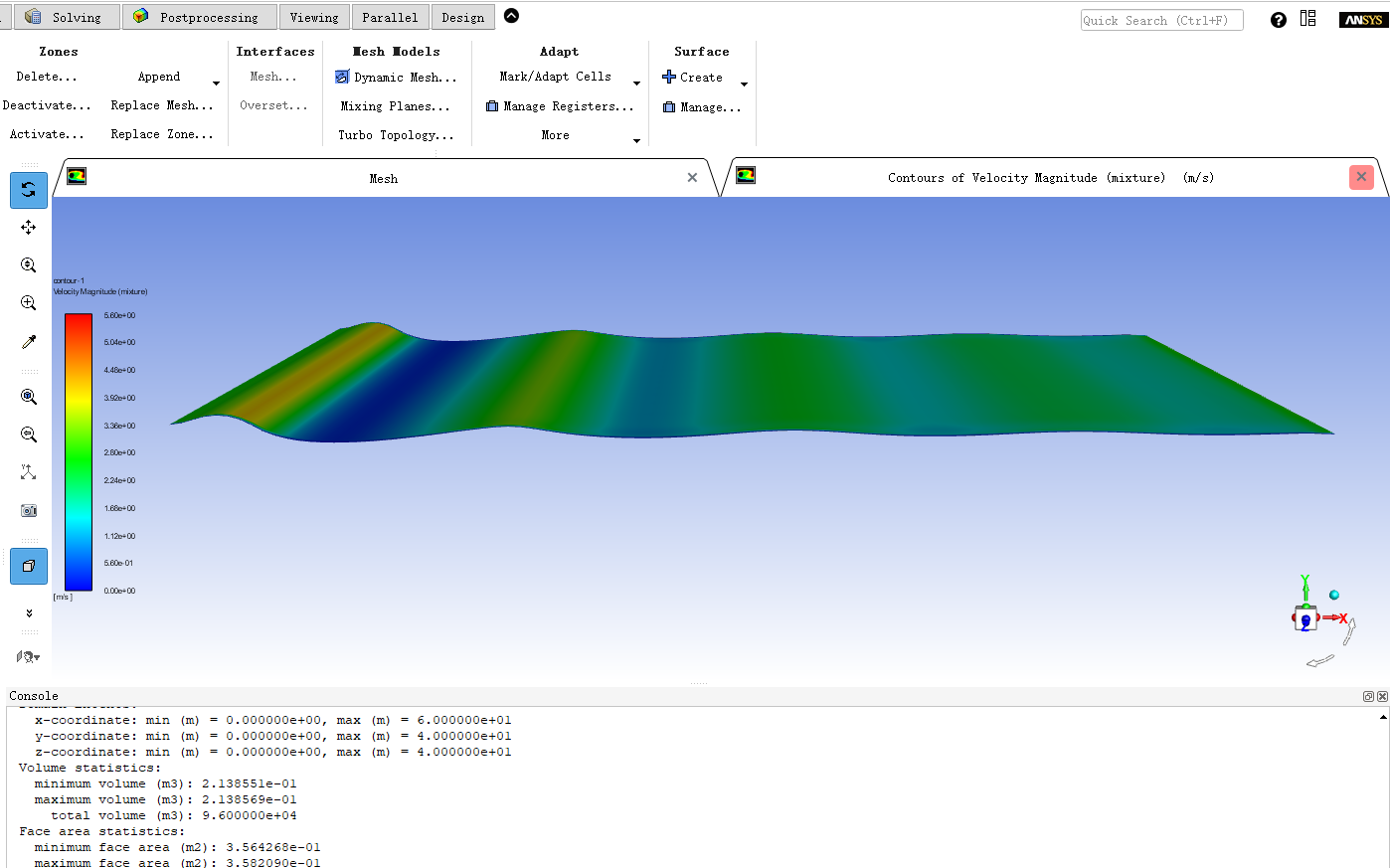Open the Append dropdown arrow
Viewport: 1390px width, 868px height.
216,83
